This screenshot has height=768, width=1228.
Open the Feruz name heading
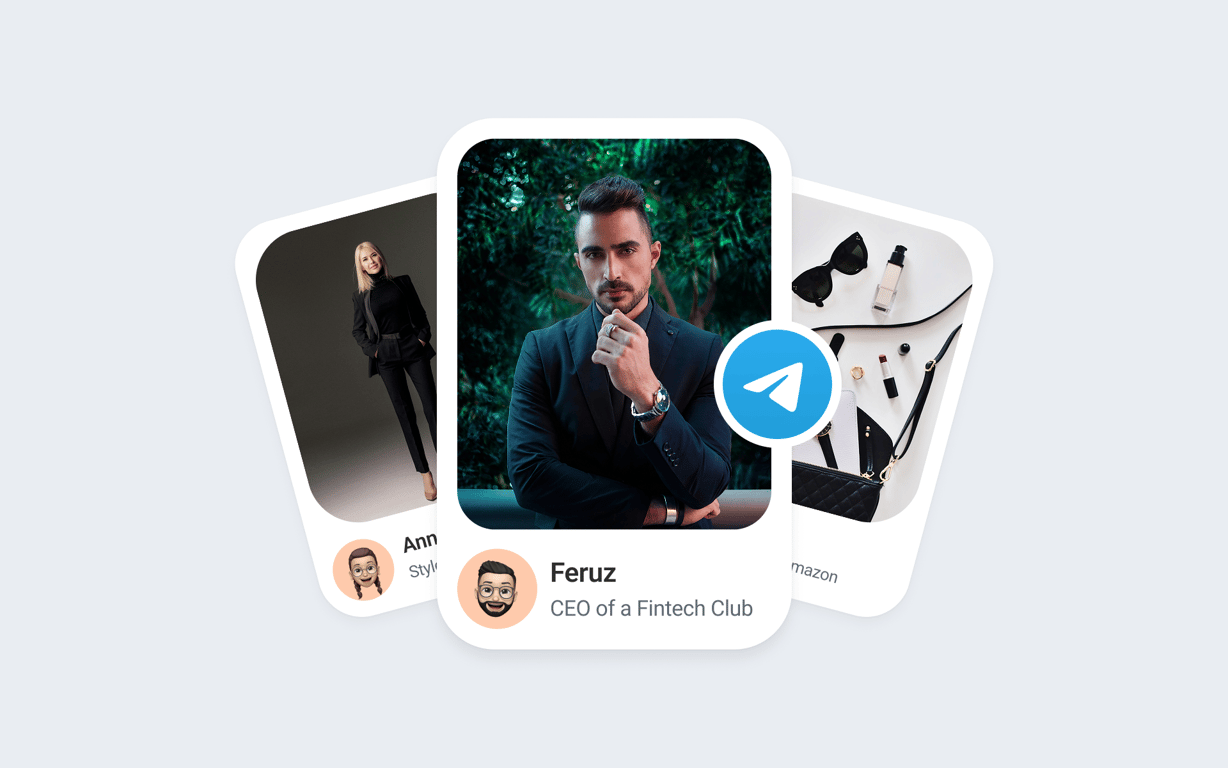tap(583, 572)
